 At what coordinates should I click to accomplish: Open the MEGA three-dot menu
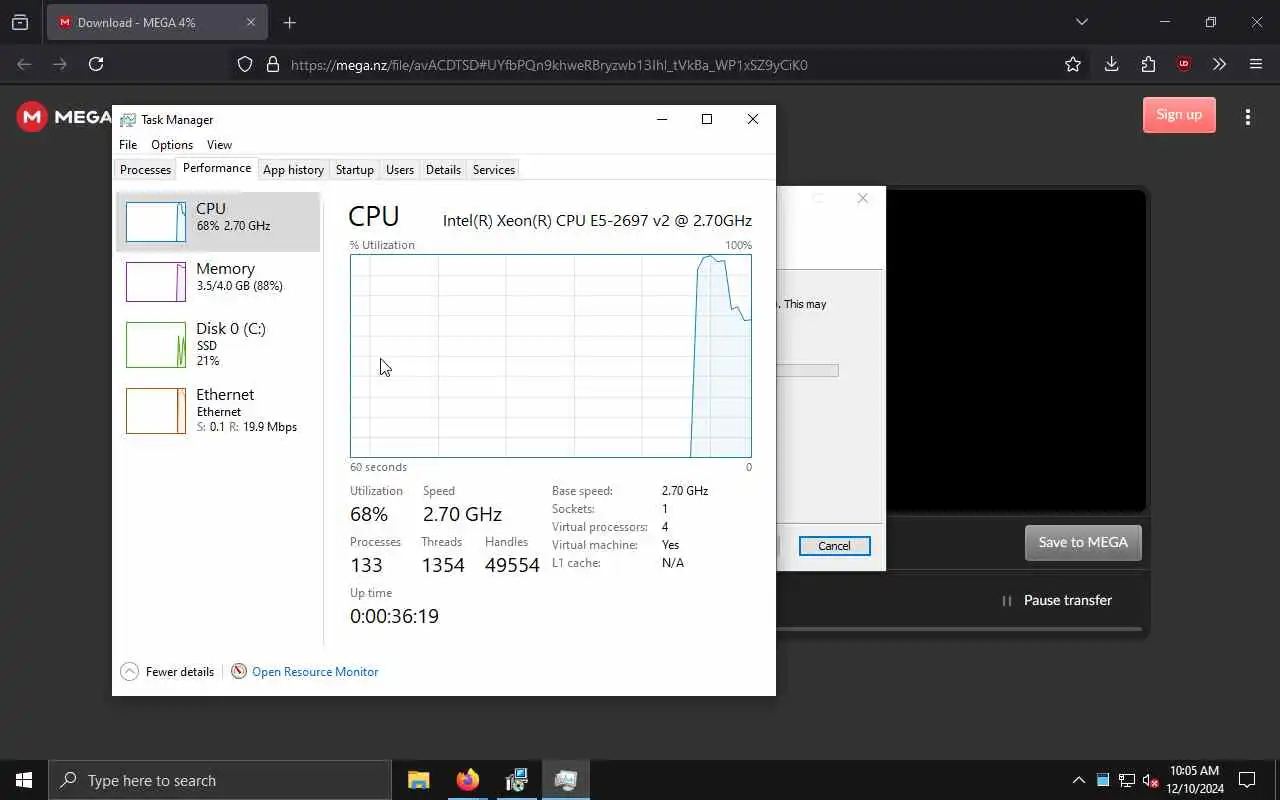click(1247, 117)
